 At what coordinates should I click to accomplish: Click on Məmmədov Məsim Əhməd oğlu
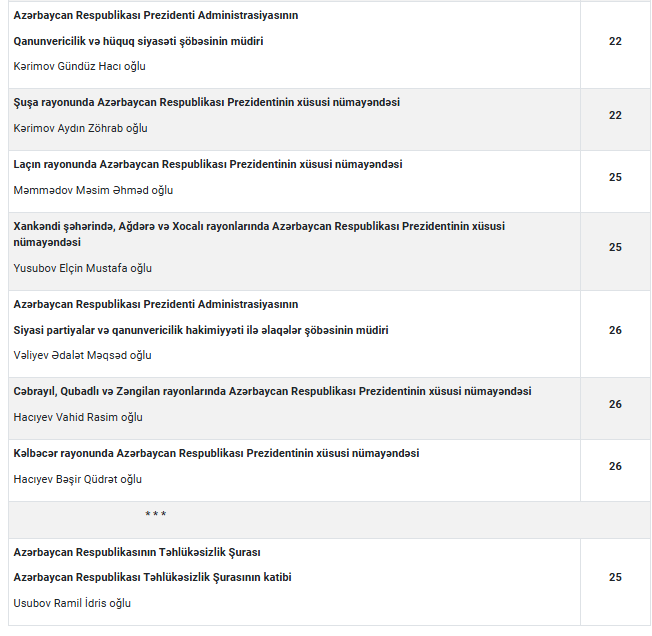(x=93, y=190)
